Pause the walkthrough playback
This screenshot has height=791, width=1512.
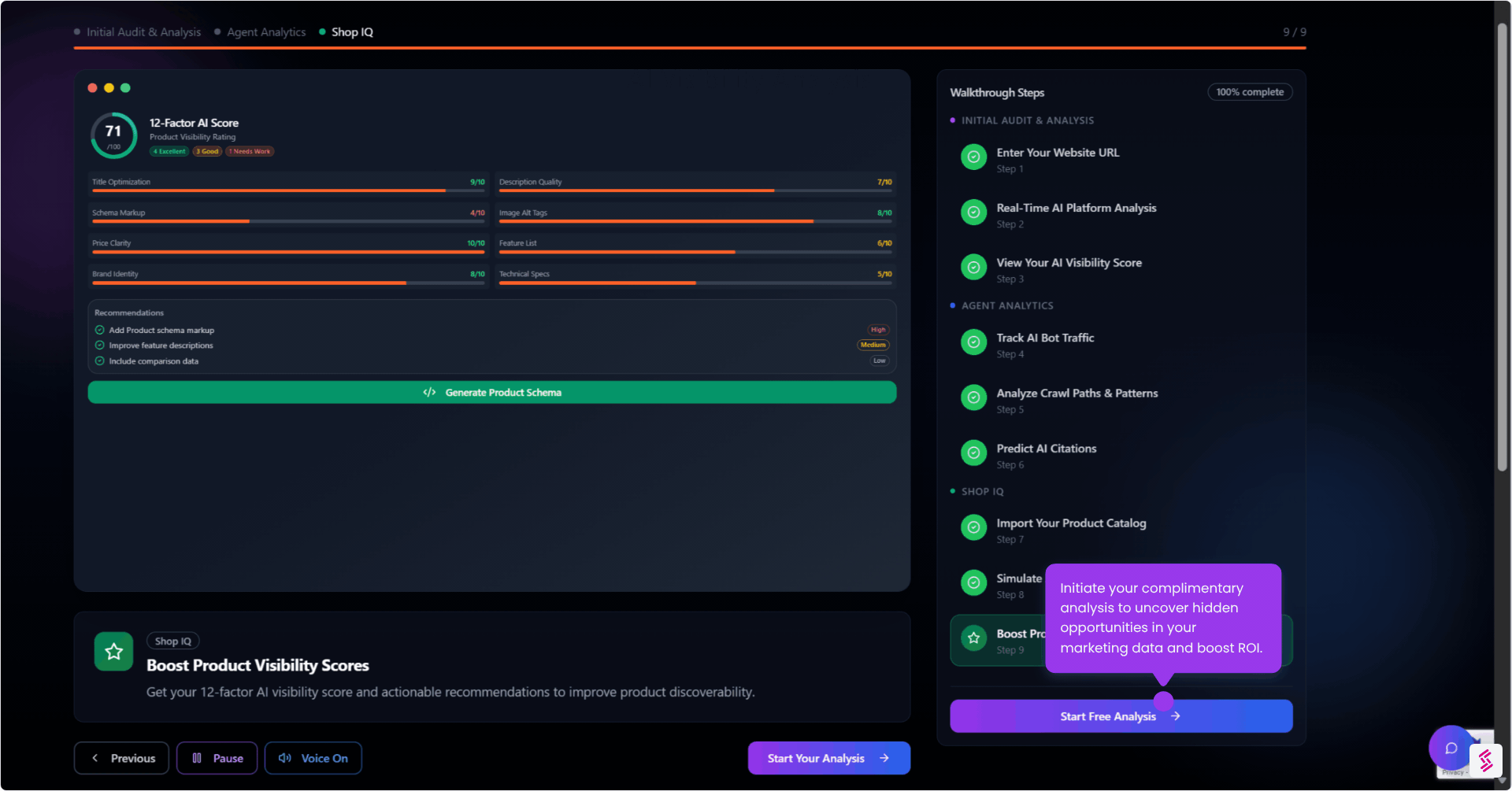pyautogui.click(x=217, y=758)
